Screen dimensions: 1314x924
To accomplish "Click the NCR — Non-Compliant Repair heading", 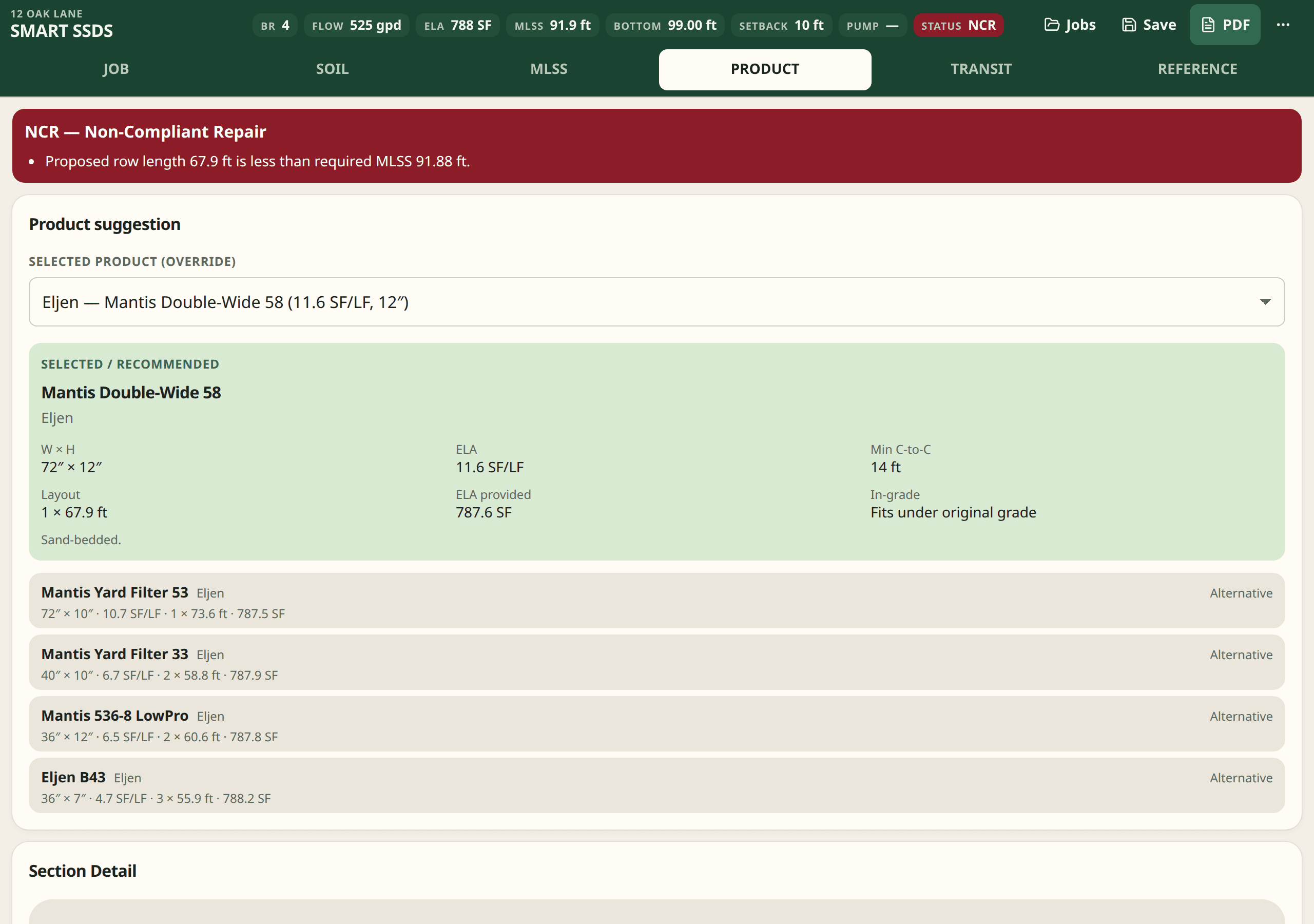I will [x=145, y=132].
